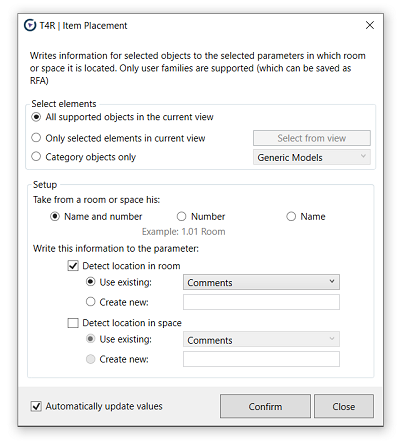Click the Select from view button
The height and width of the screenshot is (442, 400).
(x=312, y=138)
